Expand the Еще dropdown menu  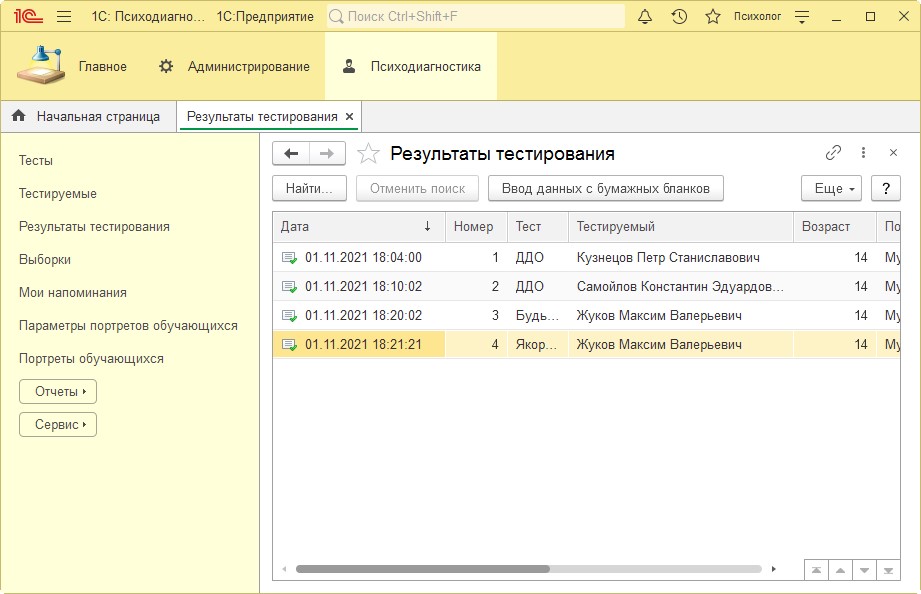(x=831, y=188)
